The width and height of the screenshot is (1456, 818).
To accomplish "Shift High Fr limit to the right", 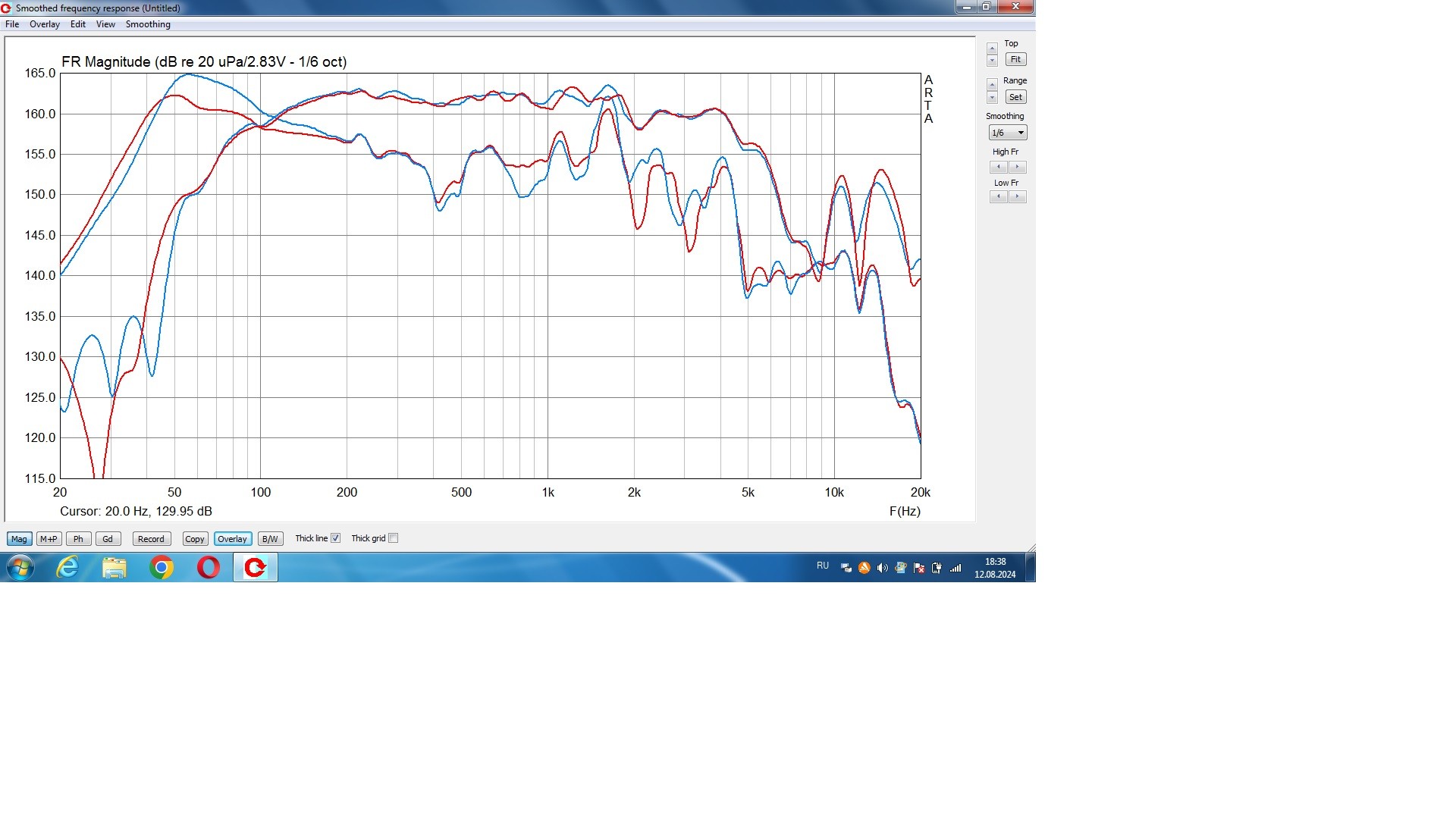I will pos(1017,167).
